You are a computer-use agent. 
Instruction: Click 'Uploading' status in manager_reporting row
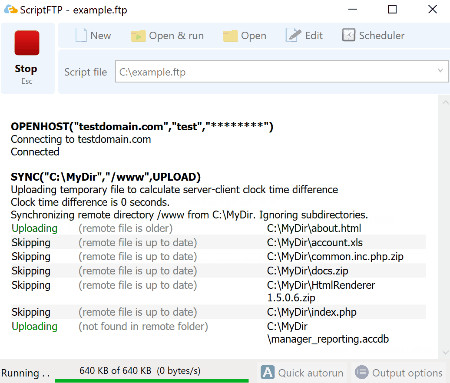coord(34,326)
